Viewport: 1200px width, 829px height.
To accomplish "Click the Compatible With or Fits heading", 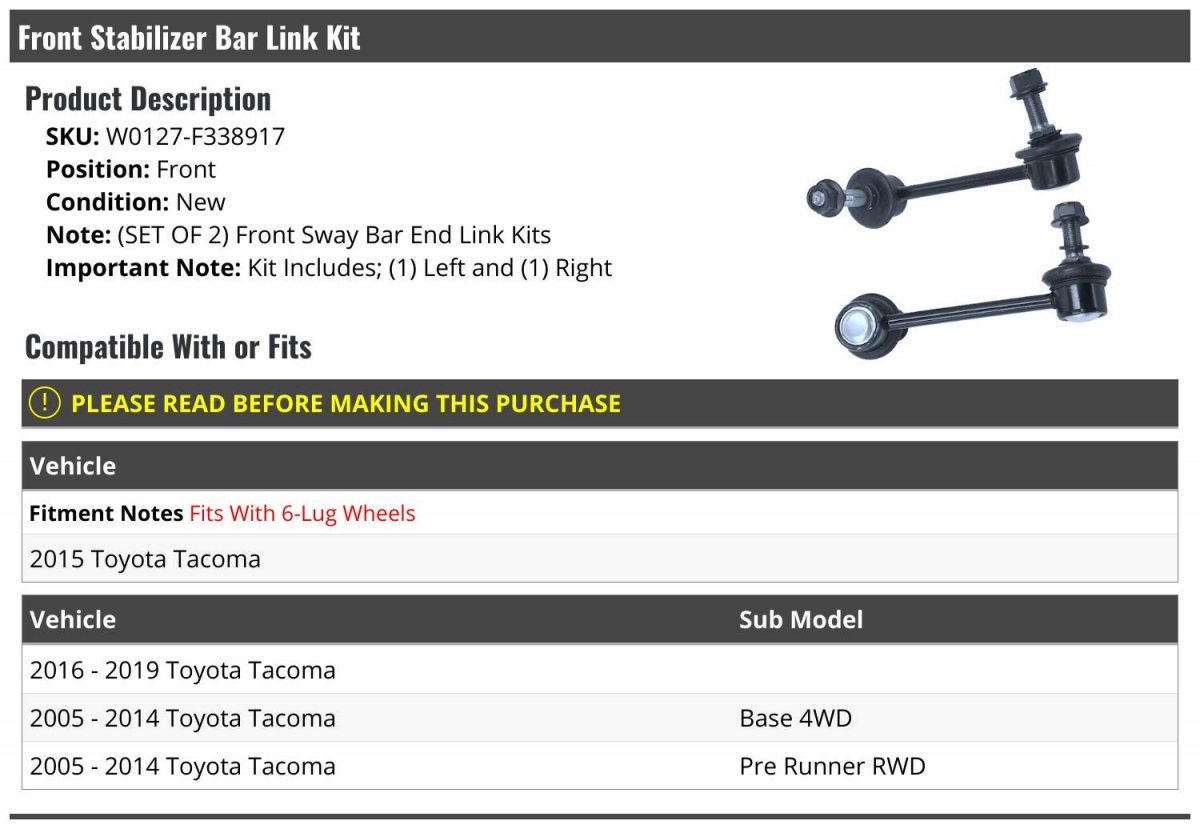I will (x=168, y=347).
